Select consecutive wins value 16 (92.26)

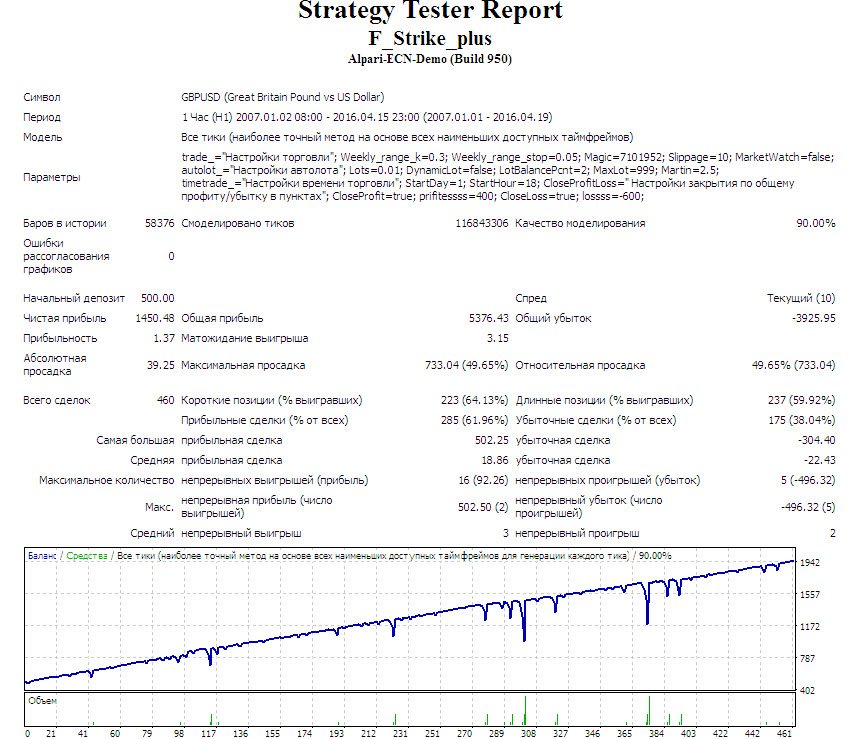point(483,481)
